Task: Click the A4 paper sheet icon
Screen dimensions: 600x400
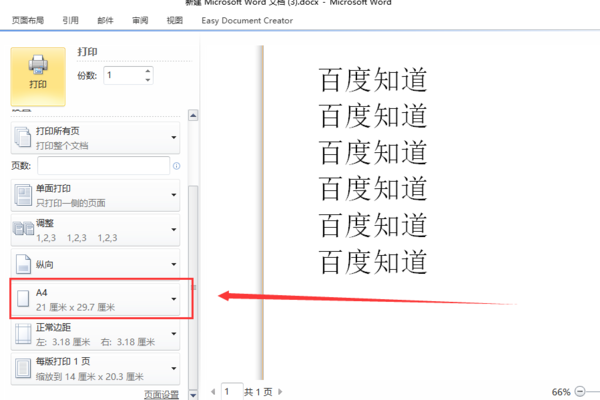Action: tap(23, 299)
